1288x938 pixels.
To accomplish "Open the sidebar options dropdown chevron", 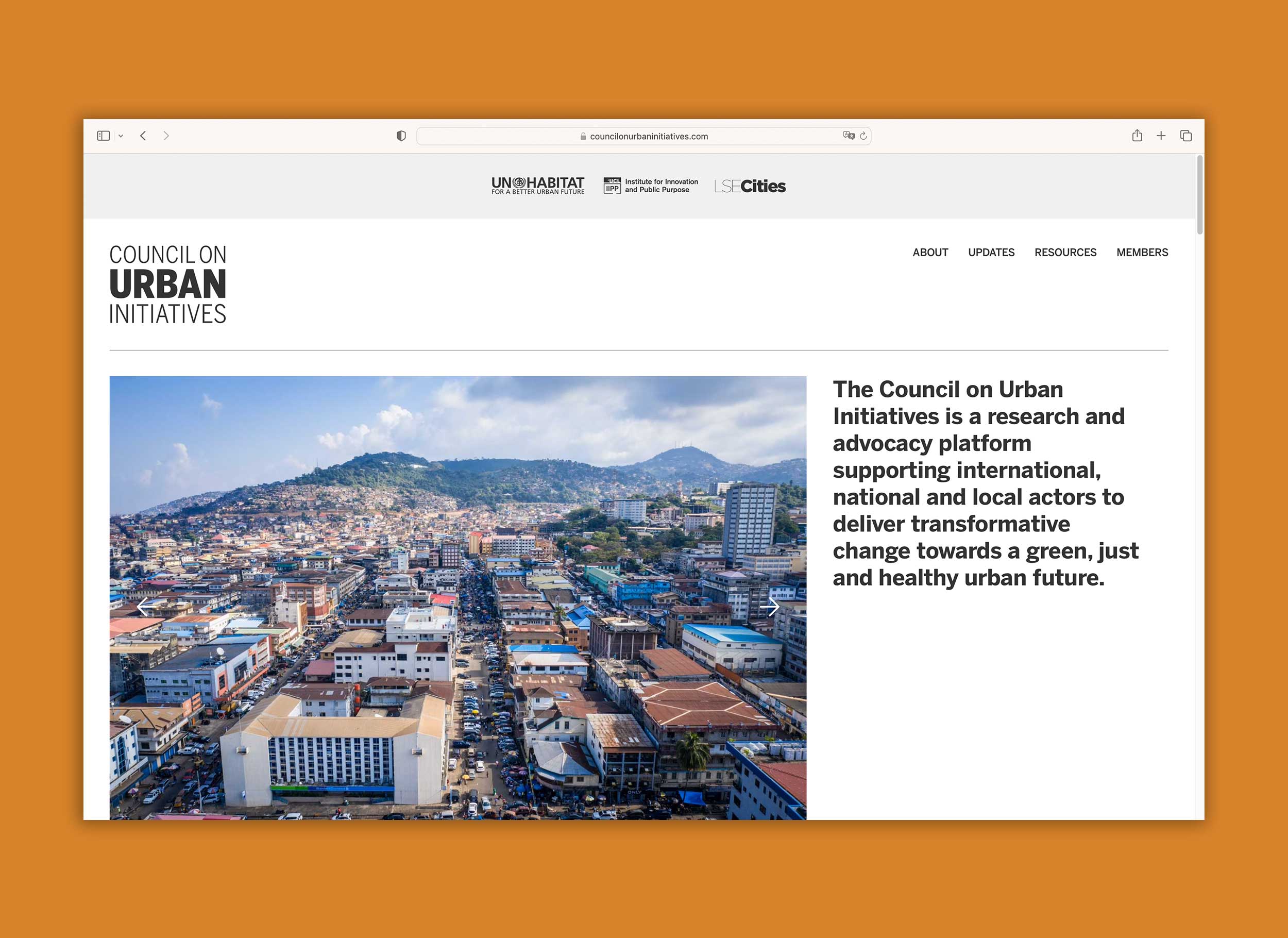I will [x=121, y=136].
